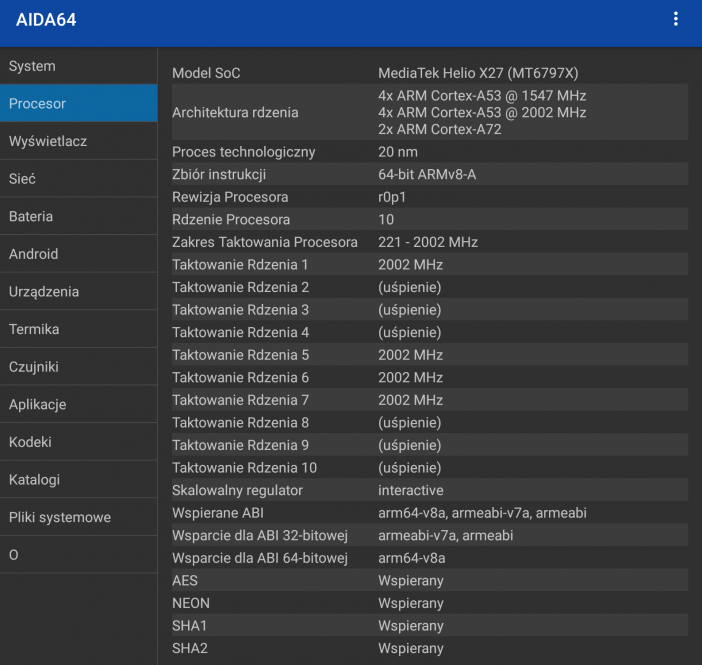This screenshot has width=702, height=665.
Task: Select the 221 - 2002 MHz value
Action: click(428, 242)
